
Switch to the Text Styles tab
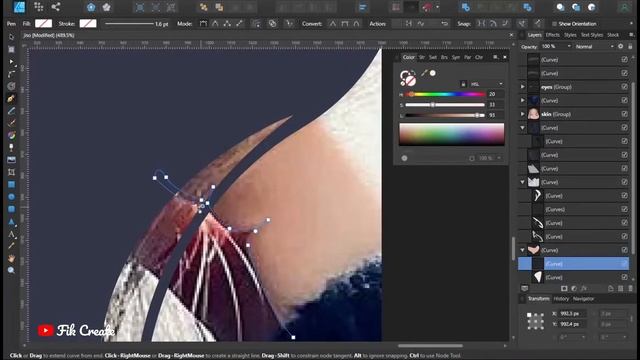pyautogui.click(x=592, y=35)
